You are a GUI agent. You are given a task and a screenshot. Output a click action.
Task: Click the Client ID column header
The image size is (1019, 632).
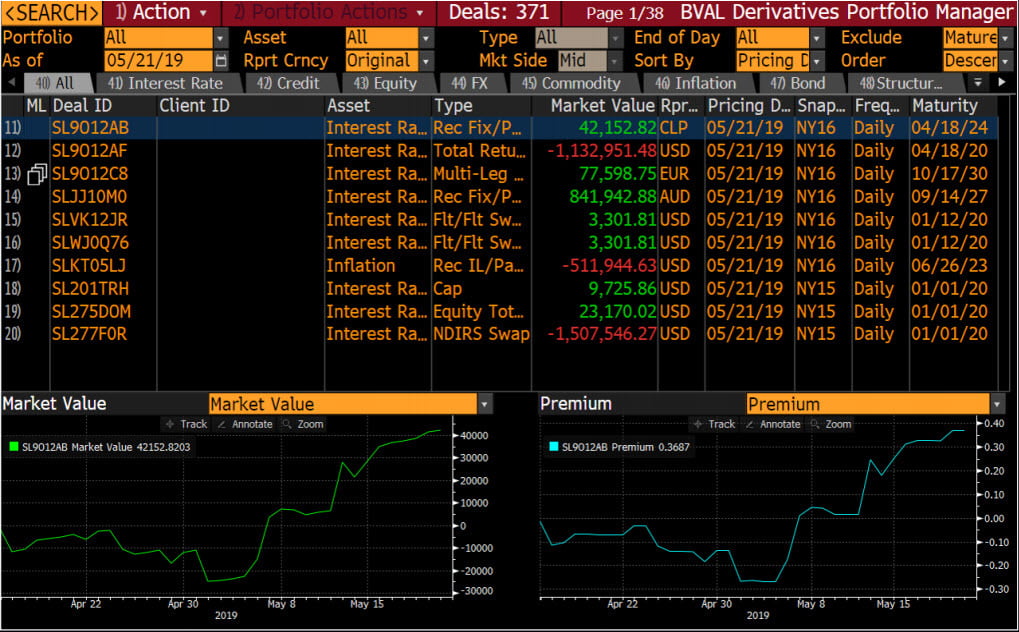[194, 105]
